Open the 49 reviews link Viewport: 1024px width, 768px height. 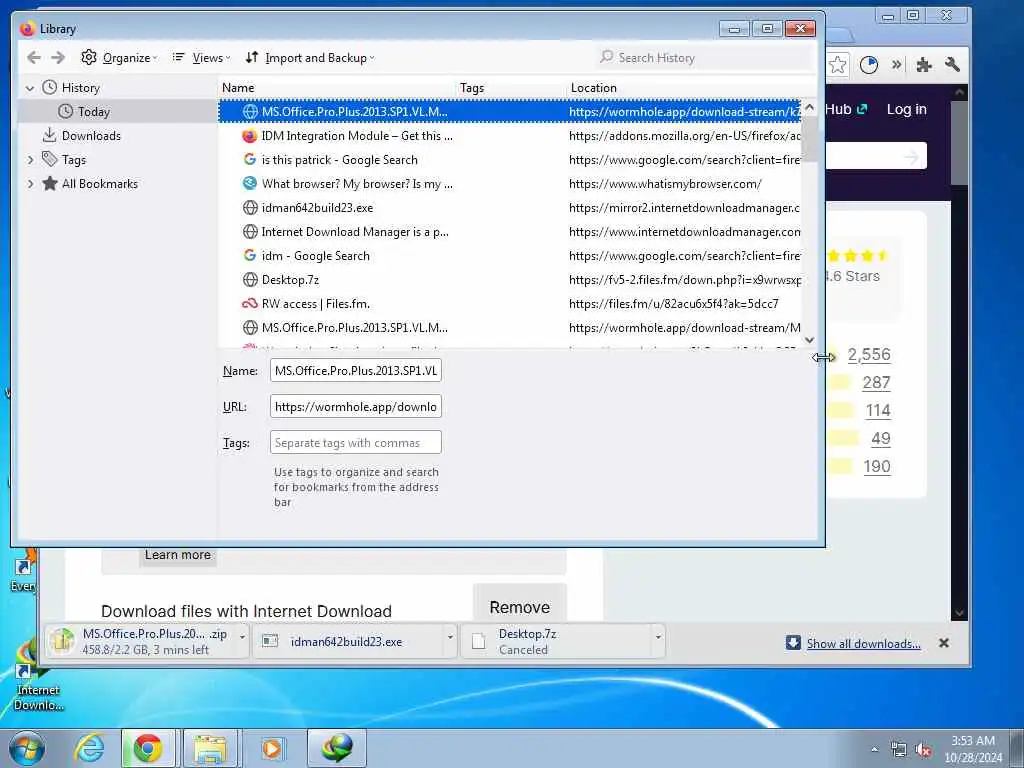click(880, 439)
